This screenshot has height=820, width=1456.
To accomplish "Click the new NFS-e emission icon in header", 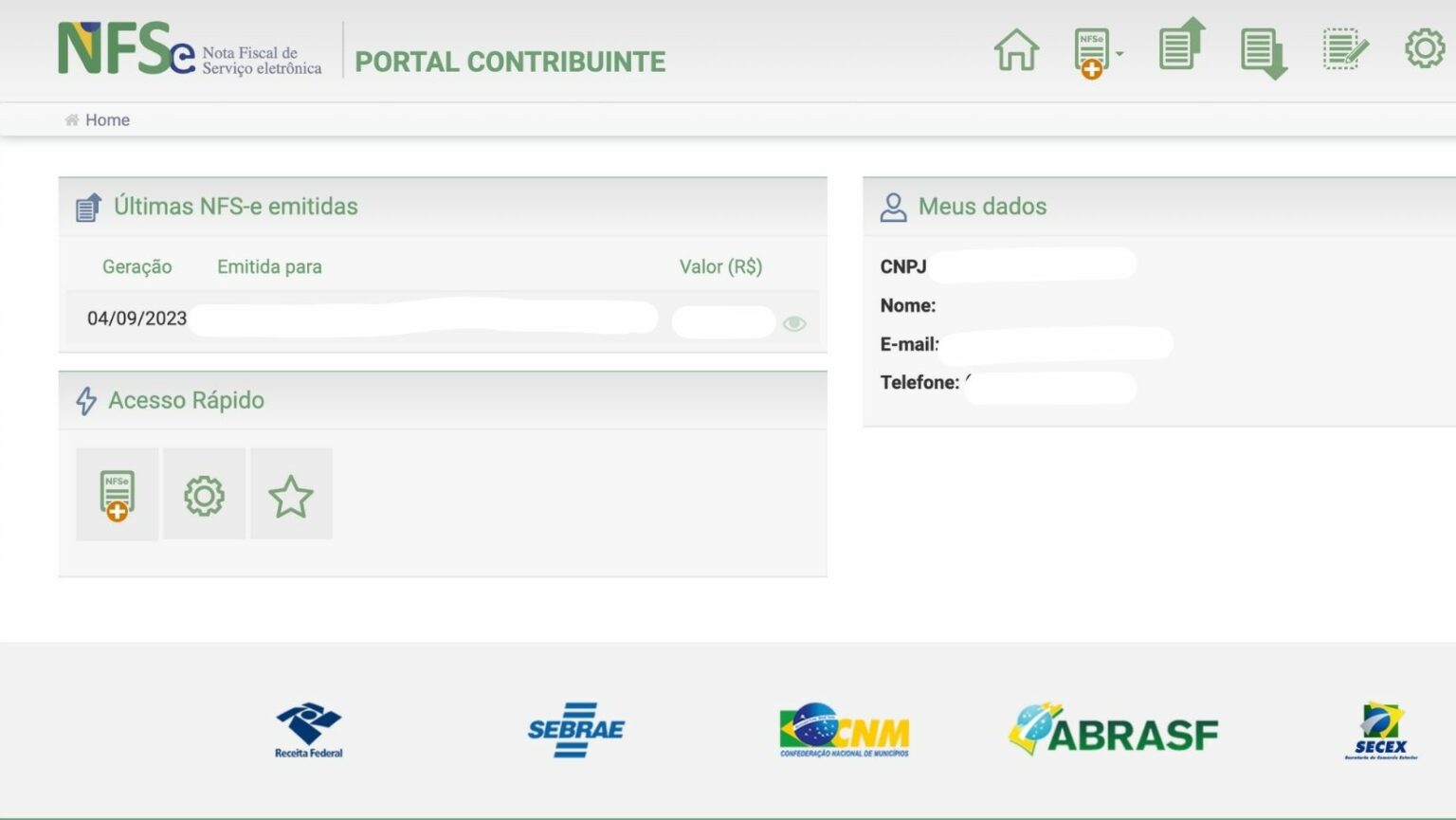I will (x=1091, y=53).
